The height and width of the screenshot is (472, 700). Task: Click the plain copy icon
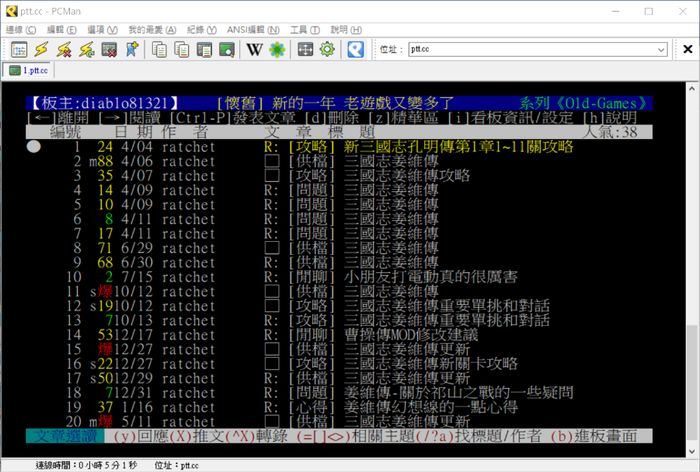(159, 50)
